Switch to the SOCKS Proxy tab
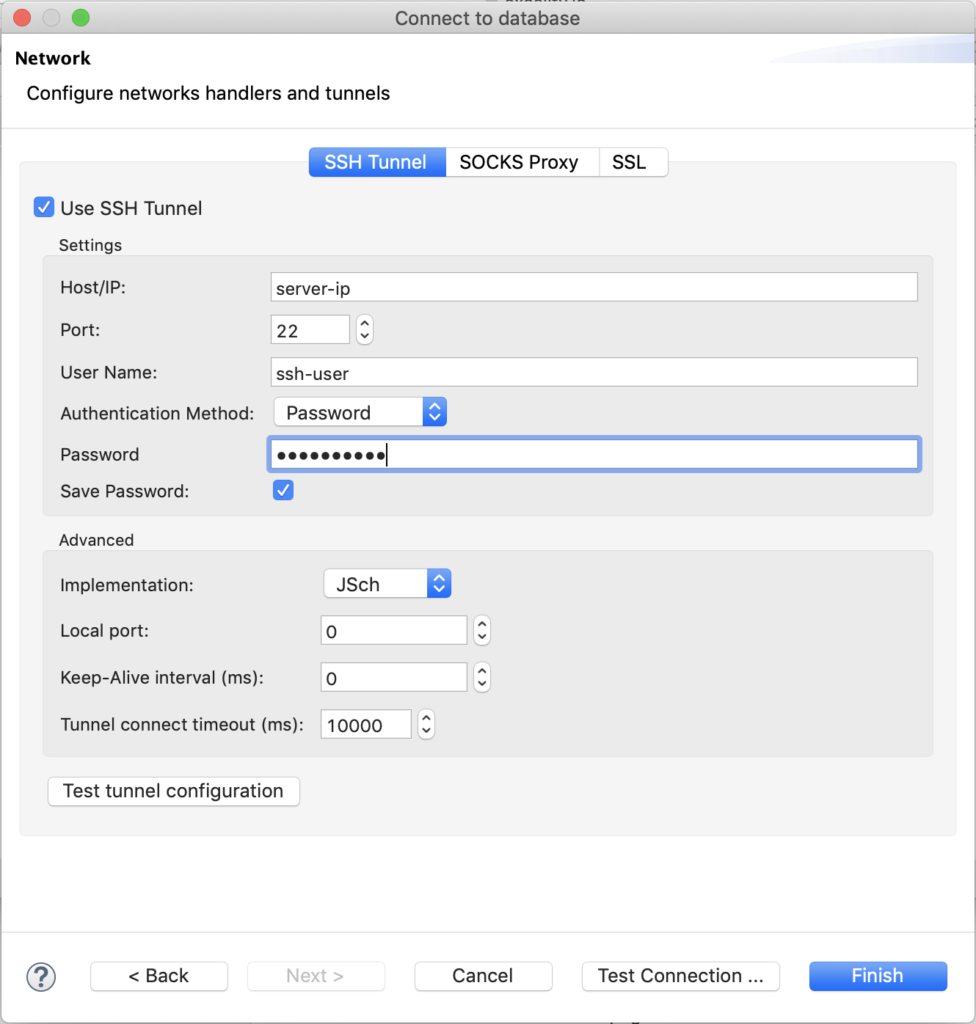The height and width of the screenshot is (1024, 976). (x=521, y=161)
